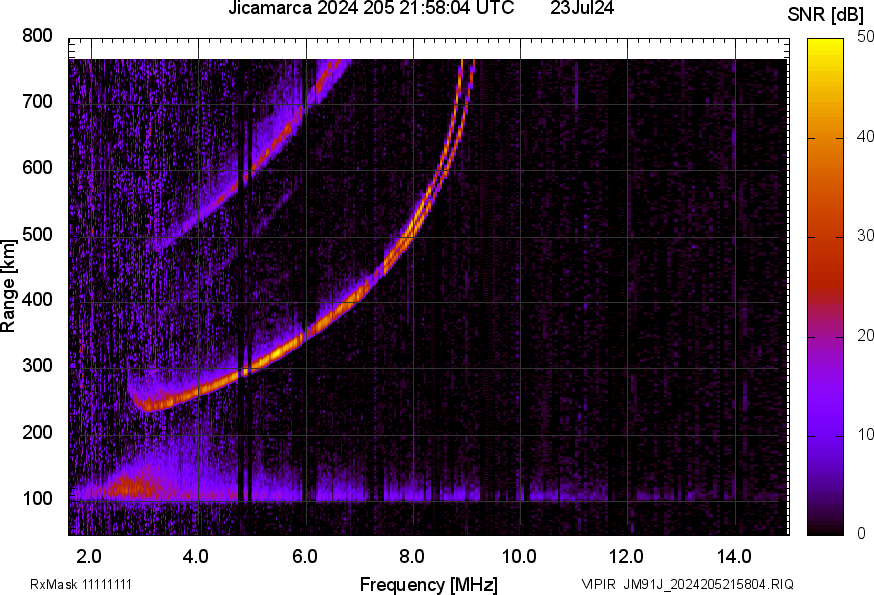This screenshot has width=874, height=595.
Task: Click the 2.0 frequency tick label
Action: 89,556
